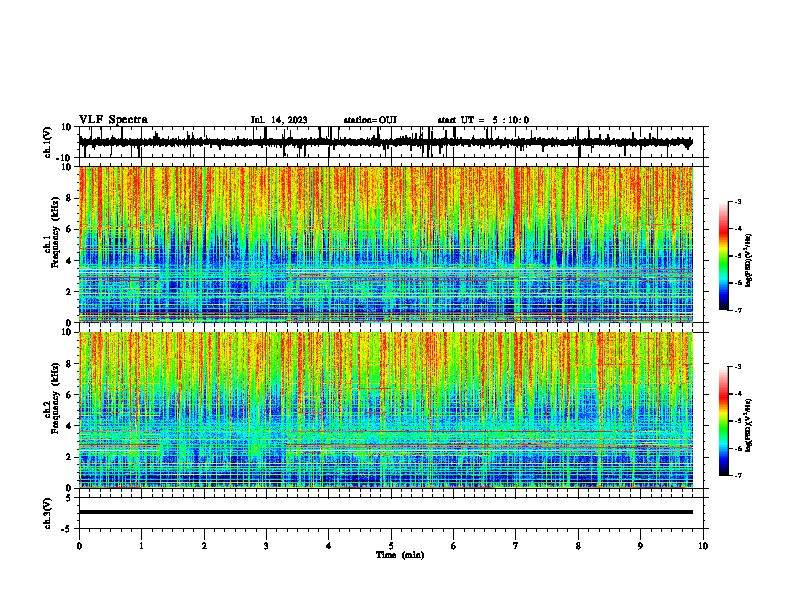The height and width of the screenshot is (612, 792).
Task: Select the date text "Jul. 14, 2023"
Action: pos(279,120)
